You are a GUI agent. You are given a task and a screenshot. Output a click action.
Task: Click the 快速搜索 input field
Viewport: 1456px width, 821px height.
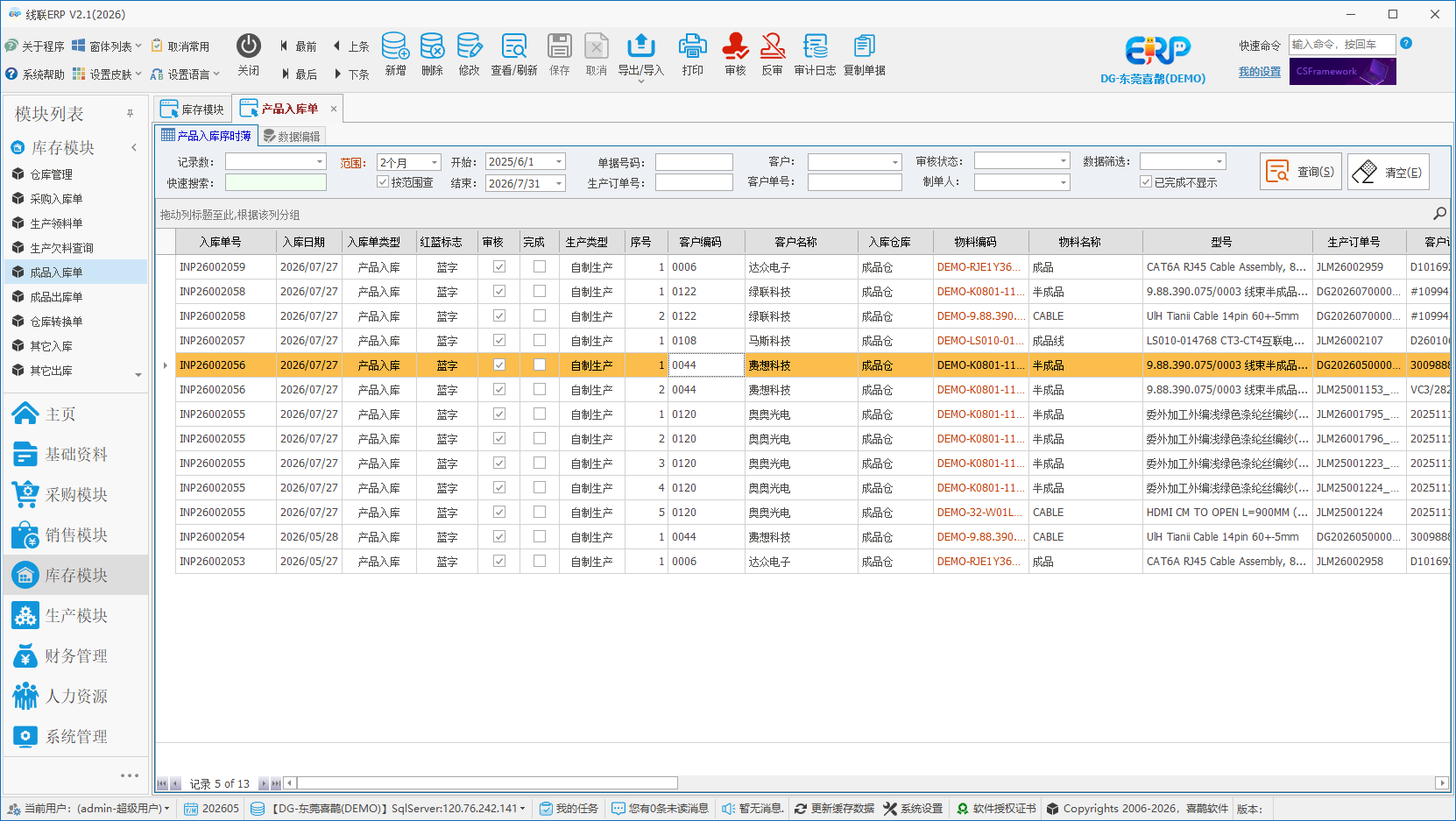(x=275, y=182)
